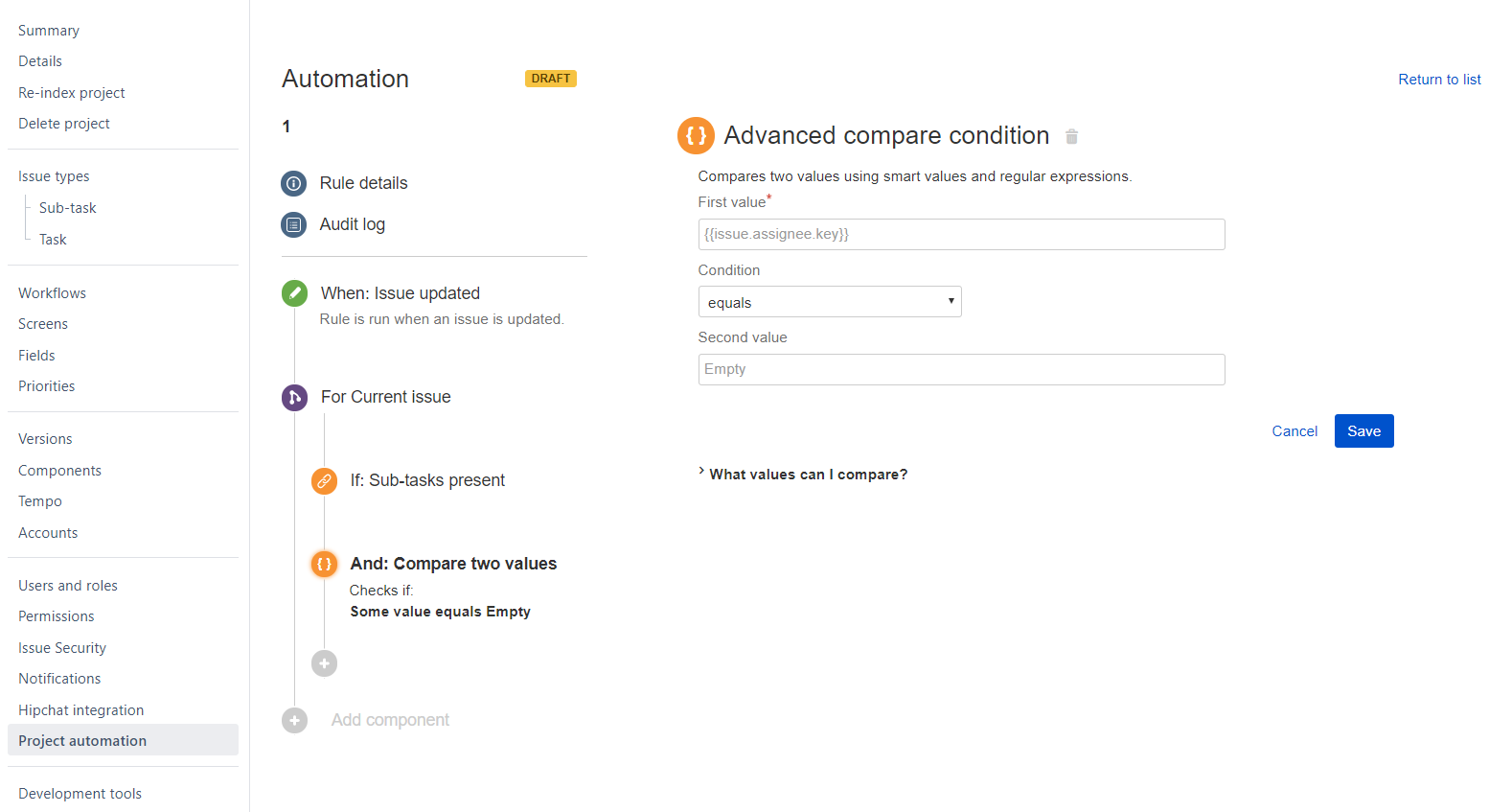This screenshot has width=1512, height=812.
Task: Click the purple branch icon for Current issue
Action: (x=294, y=397)
